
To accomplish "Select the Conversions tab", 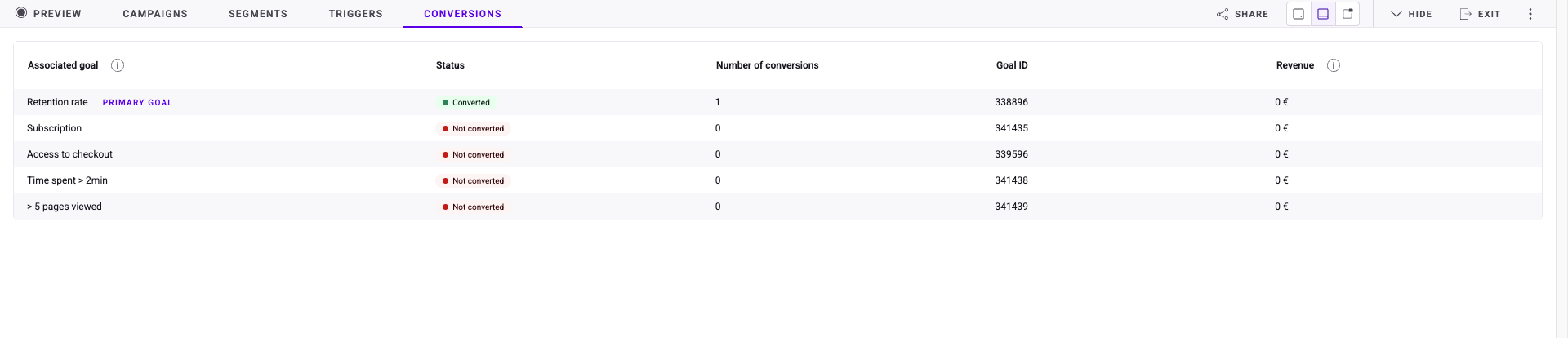I will (x=462, y=14).
